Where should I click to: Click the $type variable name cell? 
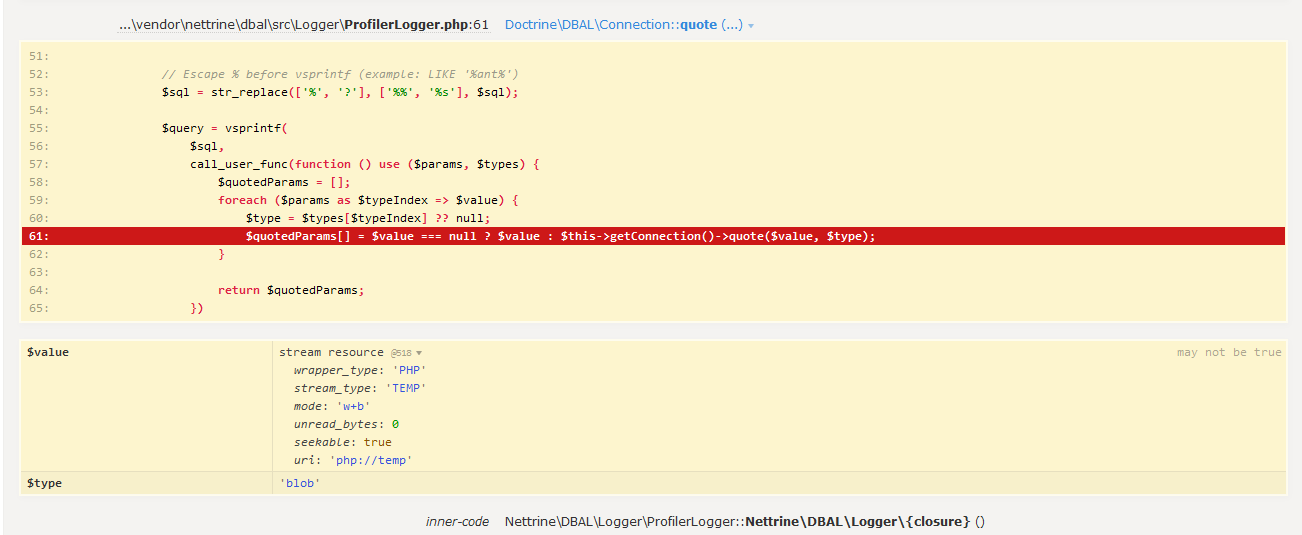pyautogui.click(x=146, y=483)
